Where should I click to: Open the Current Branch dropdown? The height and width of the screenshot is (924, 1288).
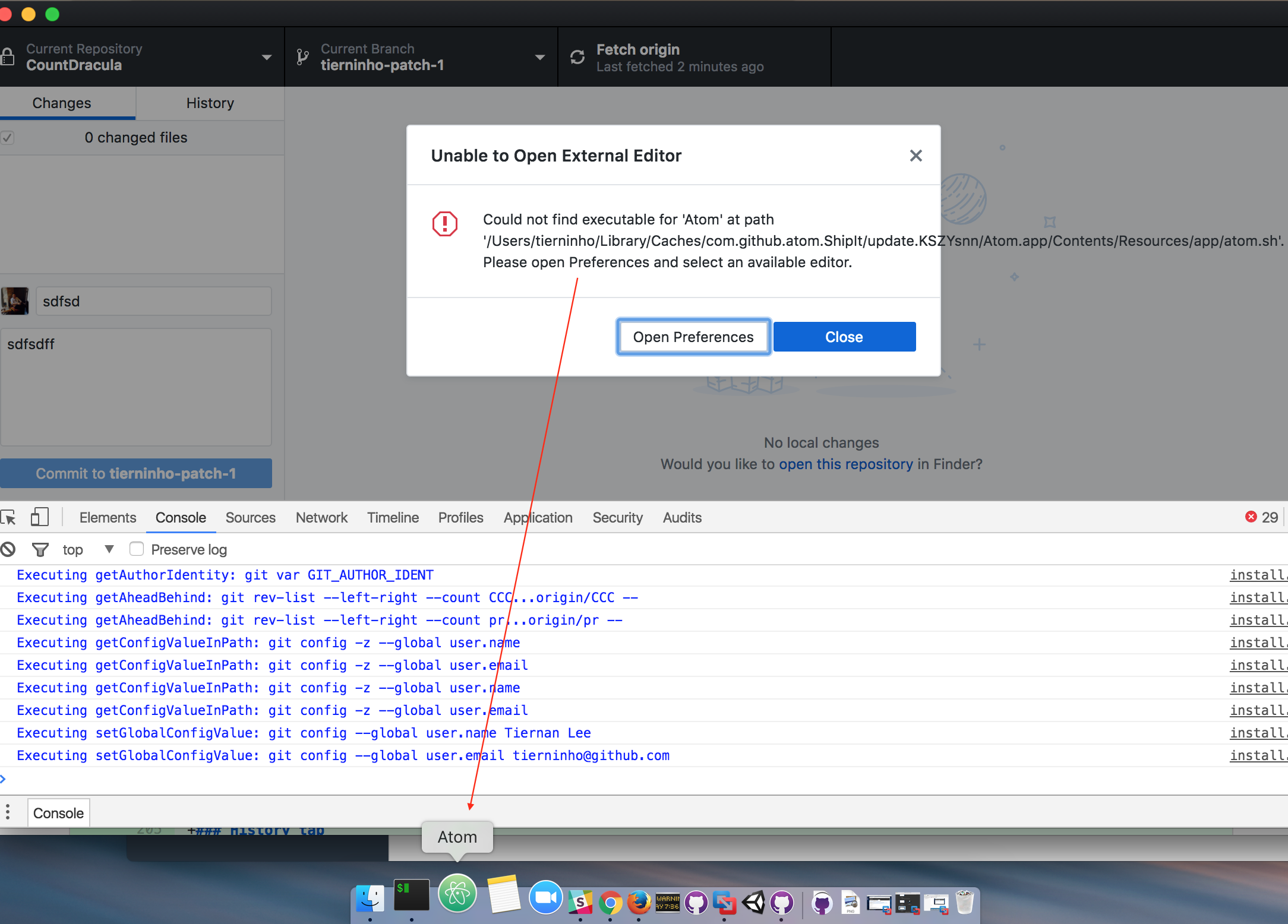click(539, 56)
